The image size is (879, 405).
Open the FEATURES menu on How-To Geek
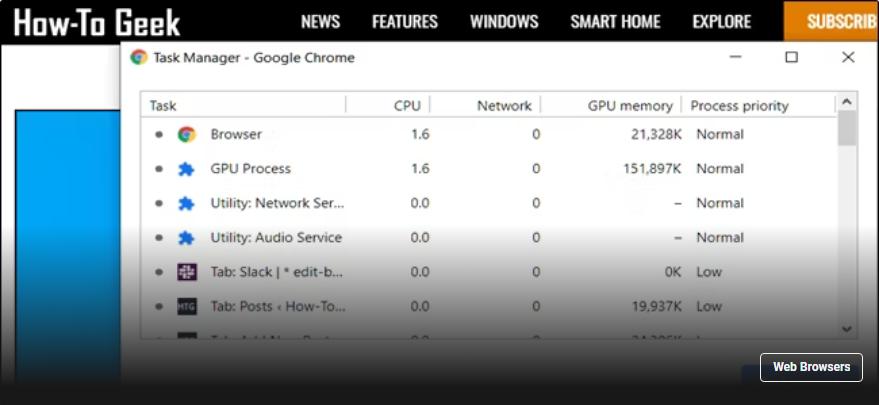pos(405,22)
